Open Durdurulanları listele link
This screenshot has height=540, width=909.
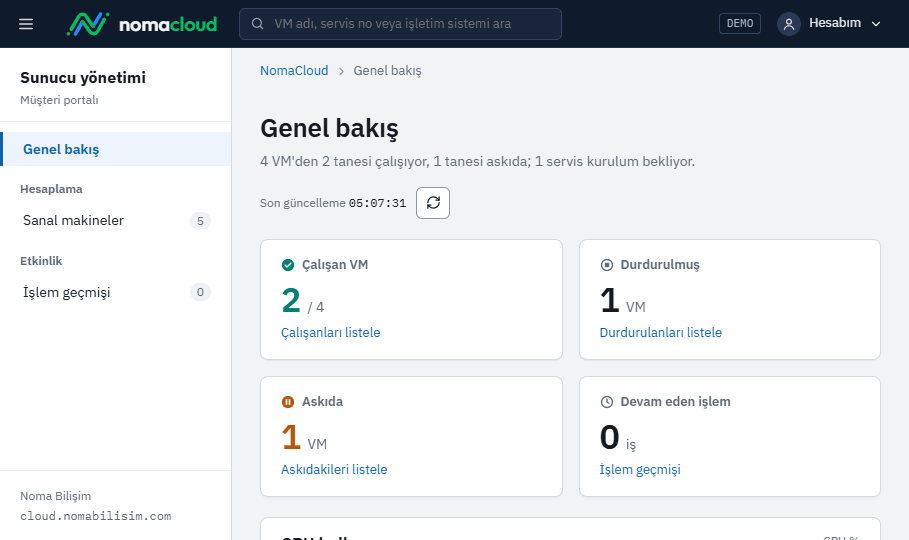pyautogui.click(x=660, y=332)
